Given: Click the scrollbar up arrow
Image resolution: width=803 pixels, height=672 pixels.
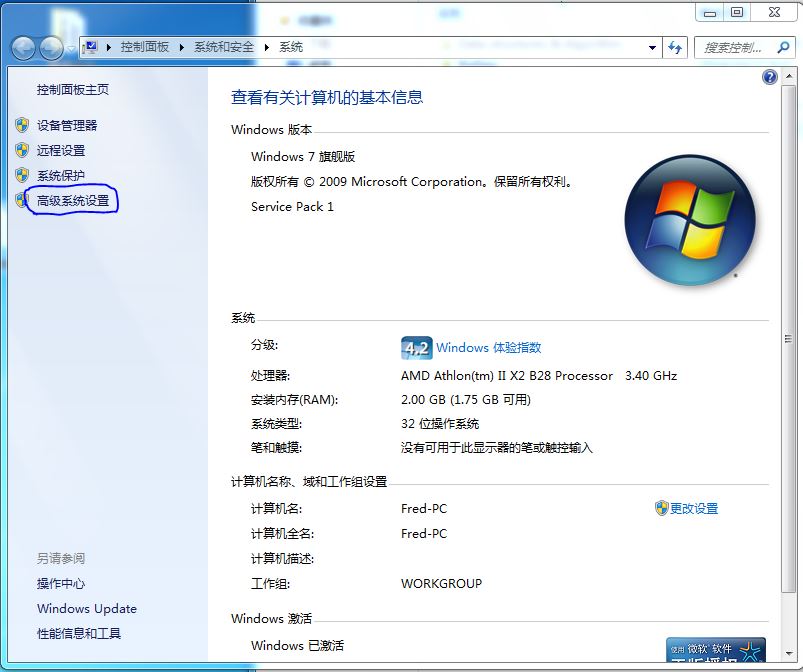Looking at the screenshot, I should pyautogui.click(x=789, y=76).
